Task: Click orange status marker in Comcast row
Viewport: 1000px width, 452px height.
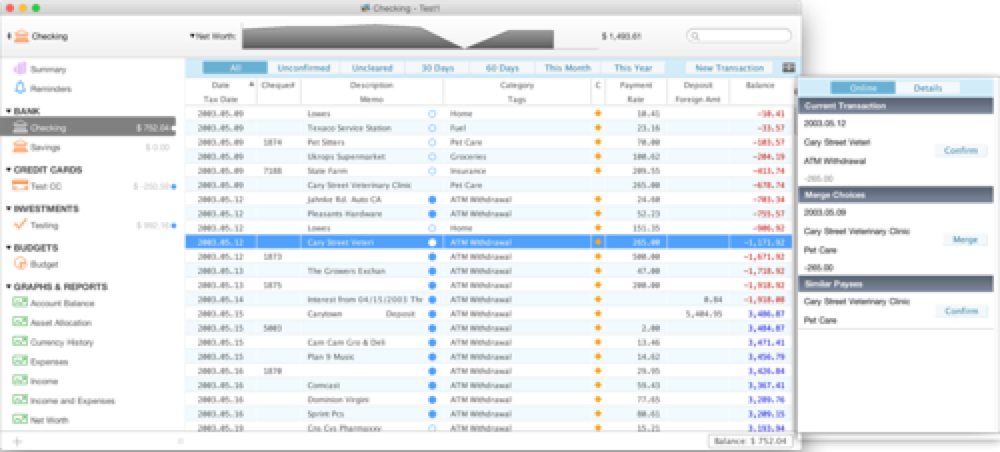Action: click(x=598, y=385)
